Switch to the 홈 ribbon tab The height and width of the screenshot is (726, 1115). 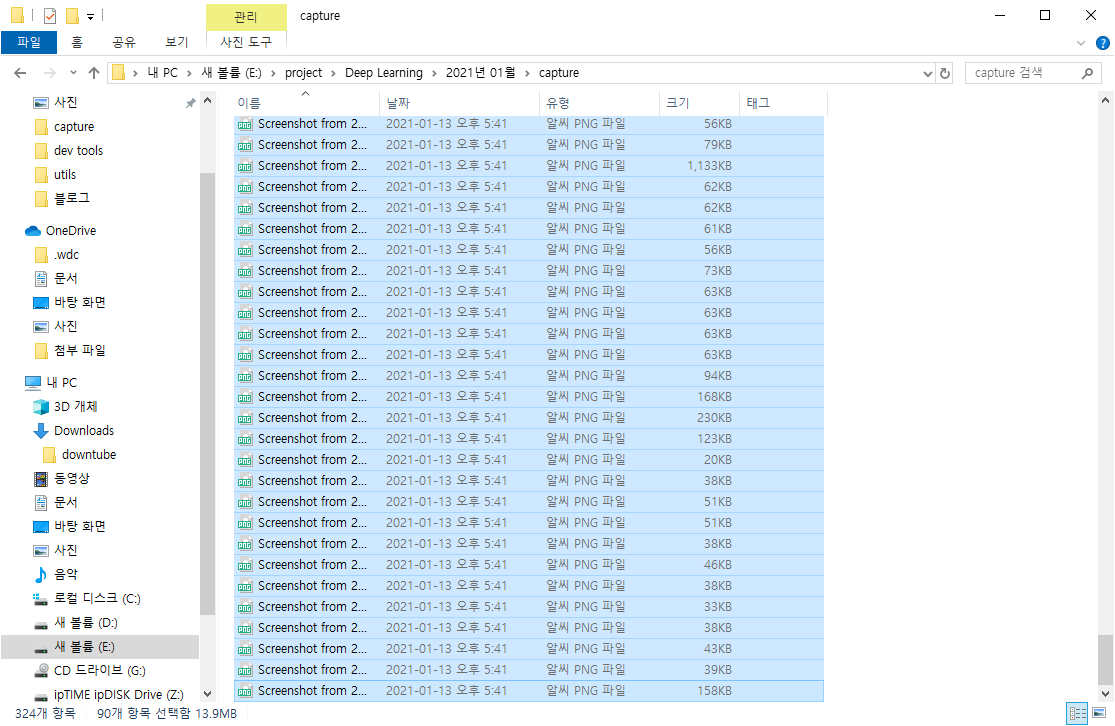pos(77,42)
